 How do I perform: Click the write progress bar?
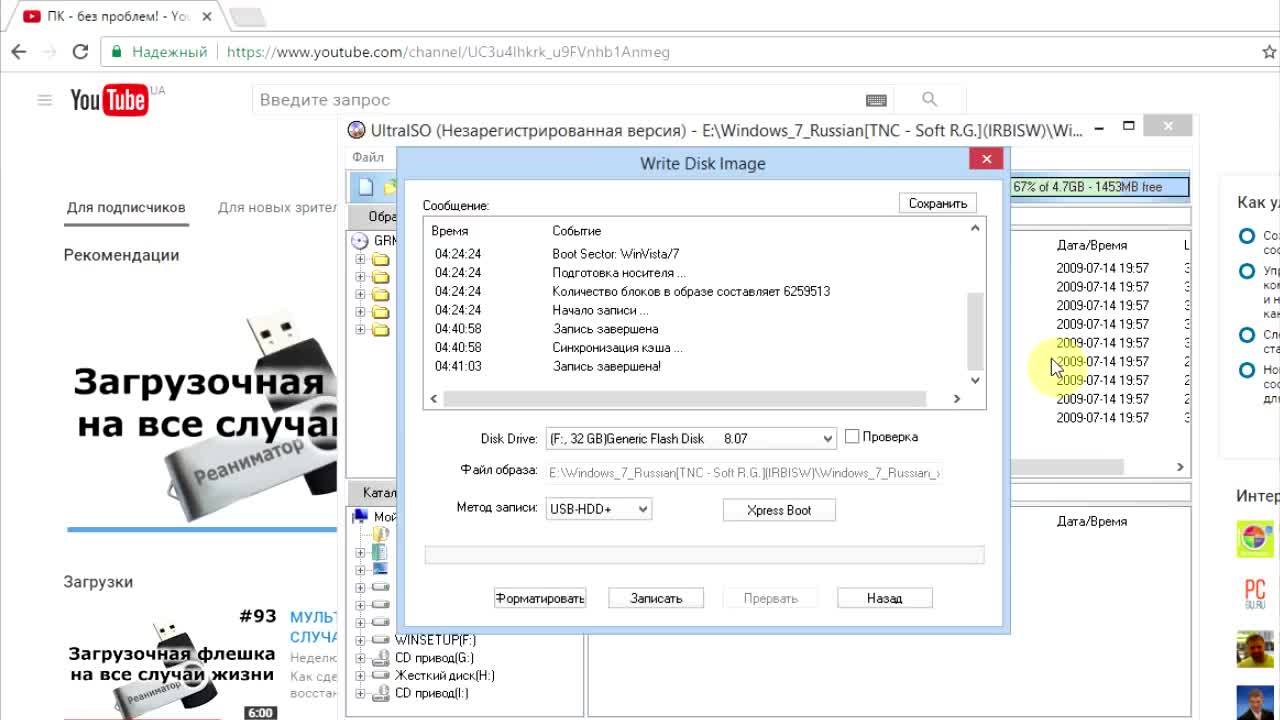click(705, 555)
